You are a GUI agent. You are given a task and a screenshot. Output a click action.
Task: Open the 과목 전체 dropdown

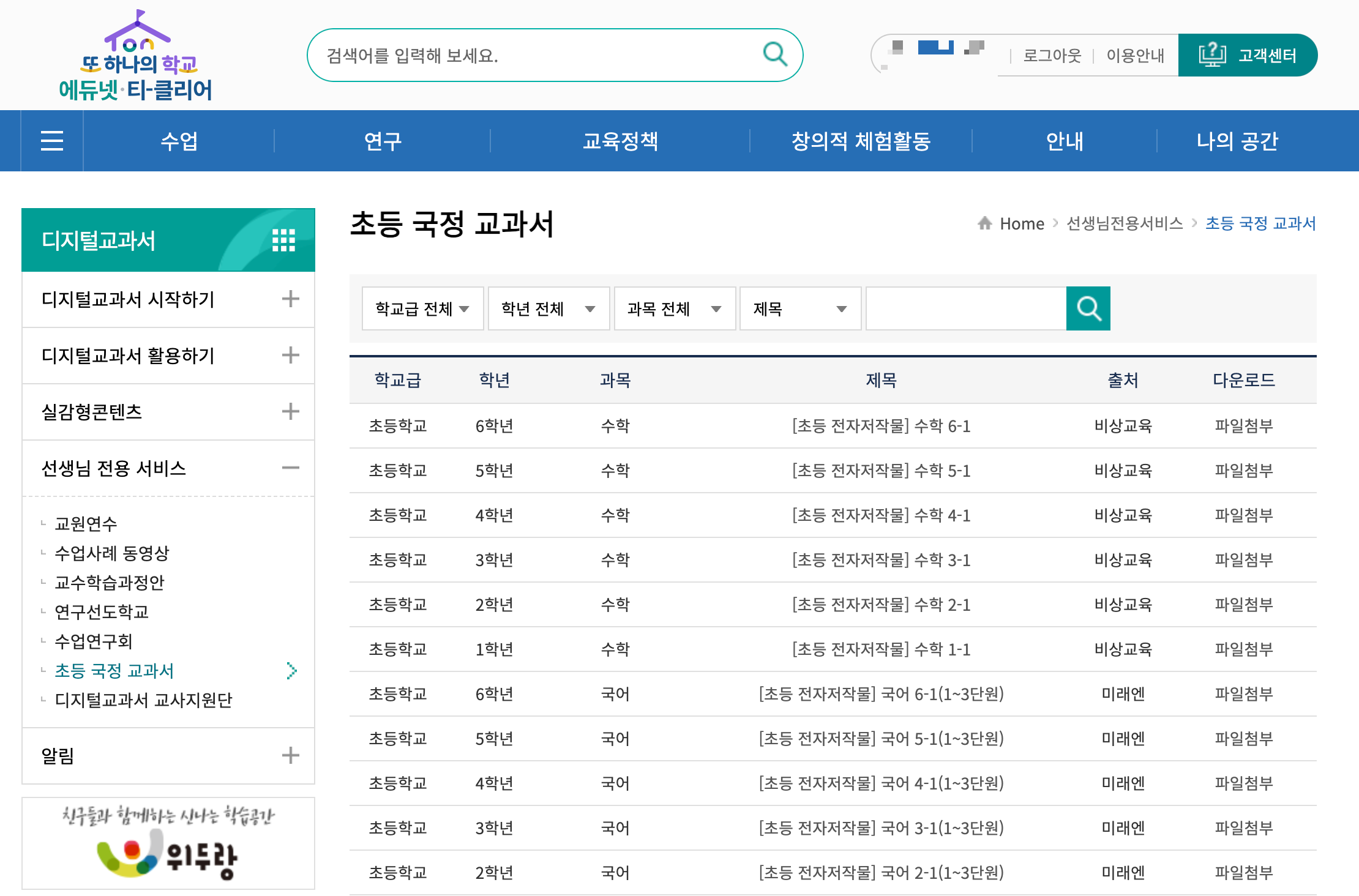click(674, 308)
